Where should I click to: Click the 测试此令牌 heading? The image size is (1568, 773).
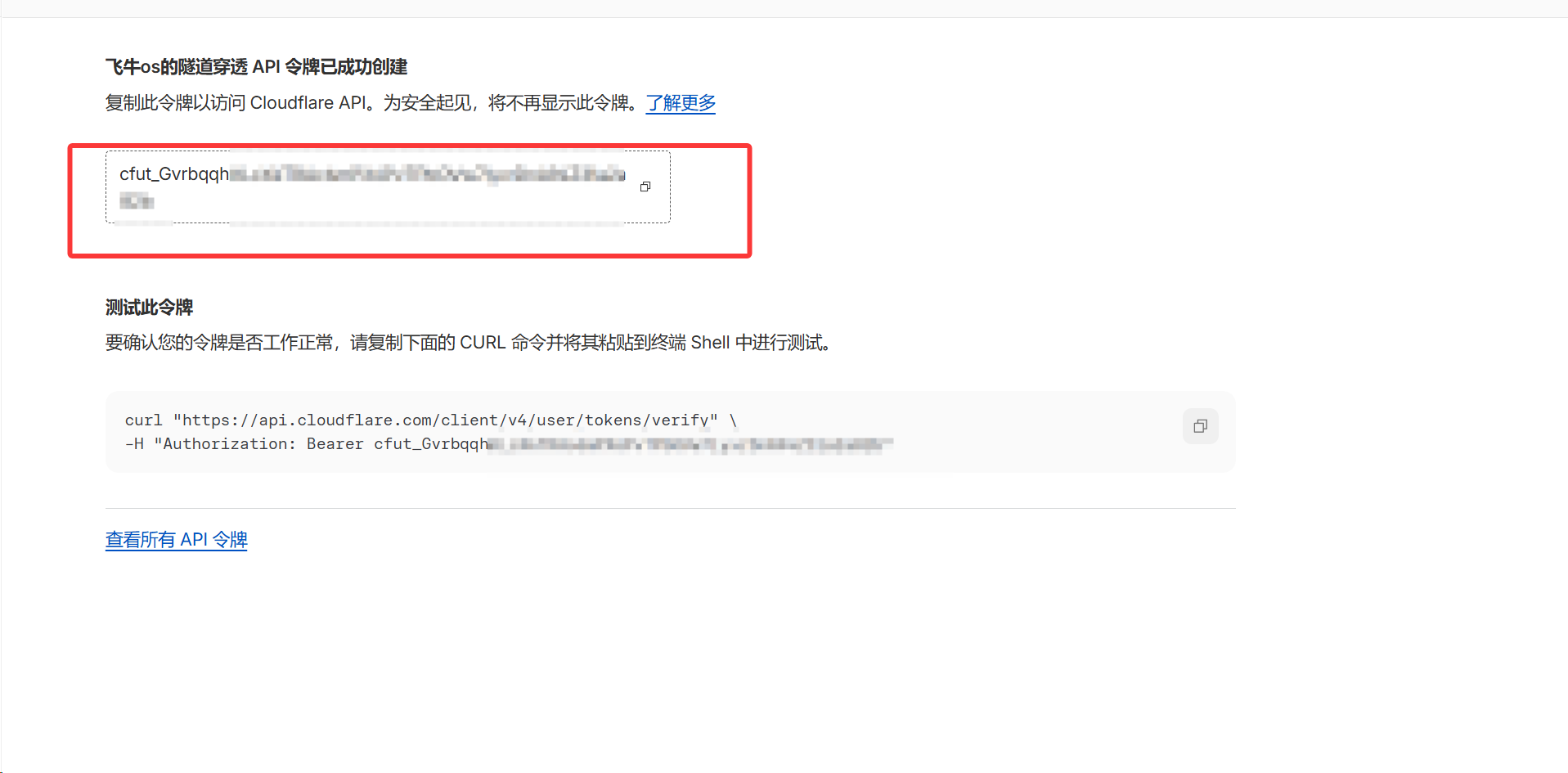[x=149, y=308]
